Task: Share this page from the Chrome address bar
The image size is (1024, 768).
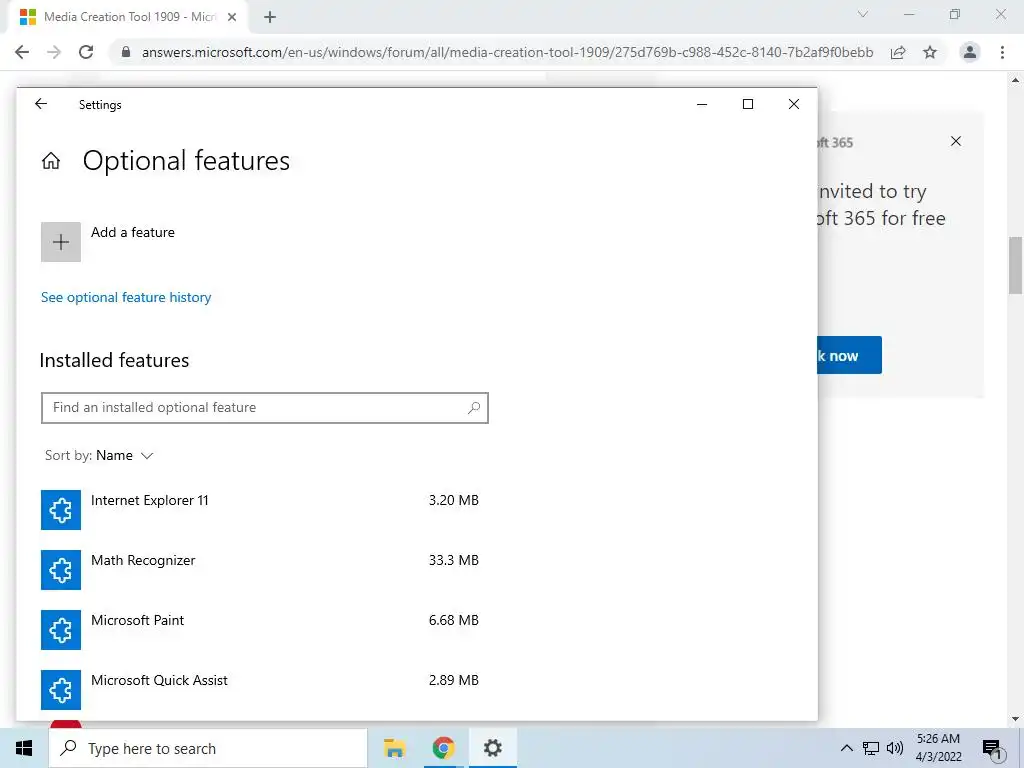Action: pyautogui.click(x=898, y=52)
